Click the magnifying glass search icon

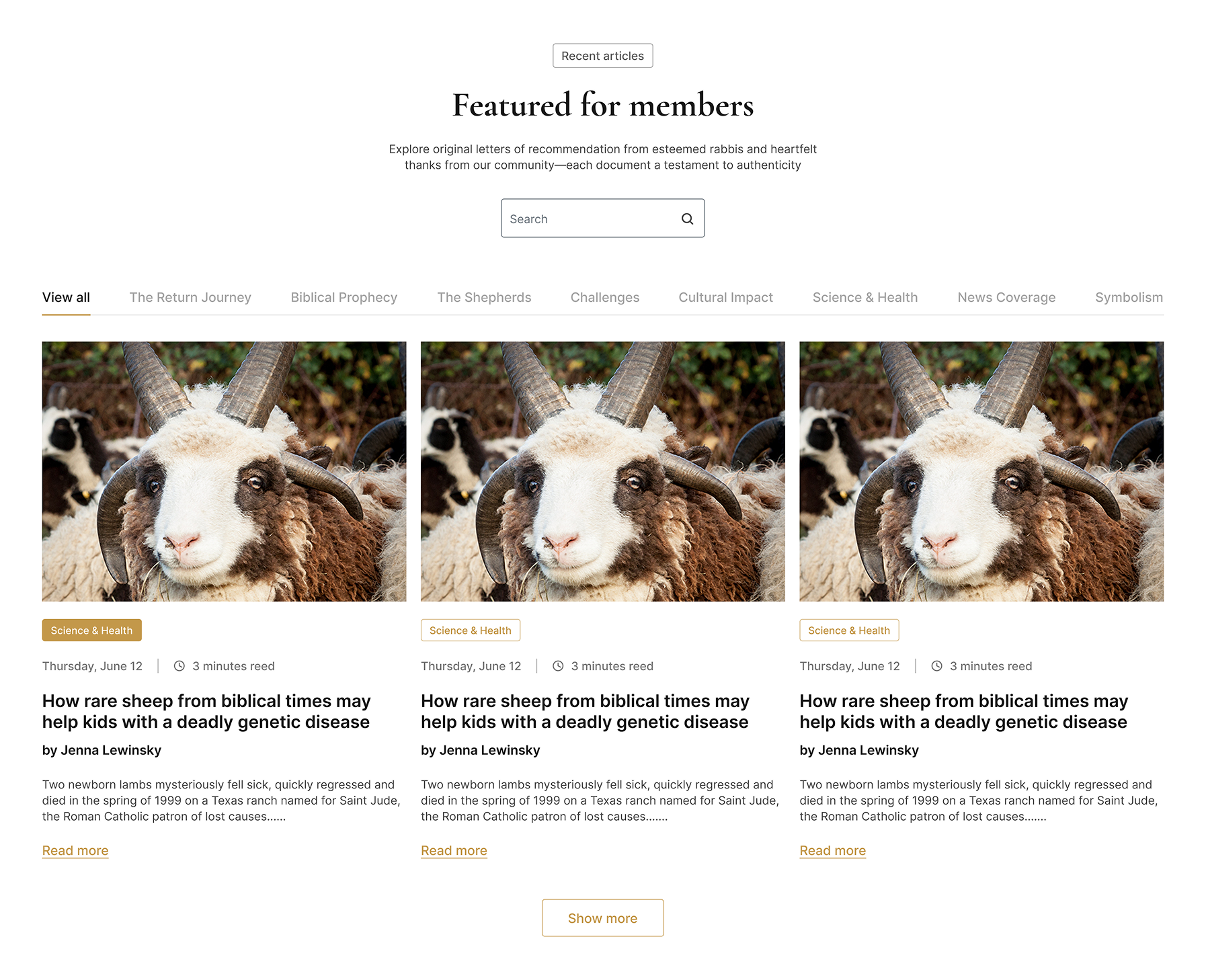(687, 218)
